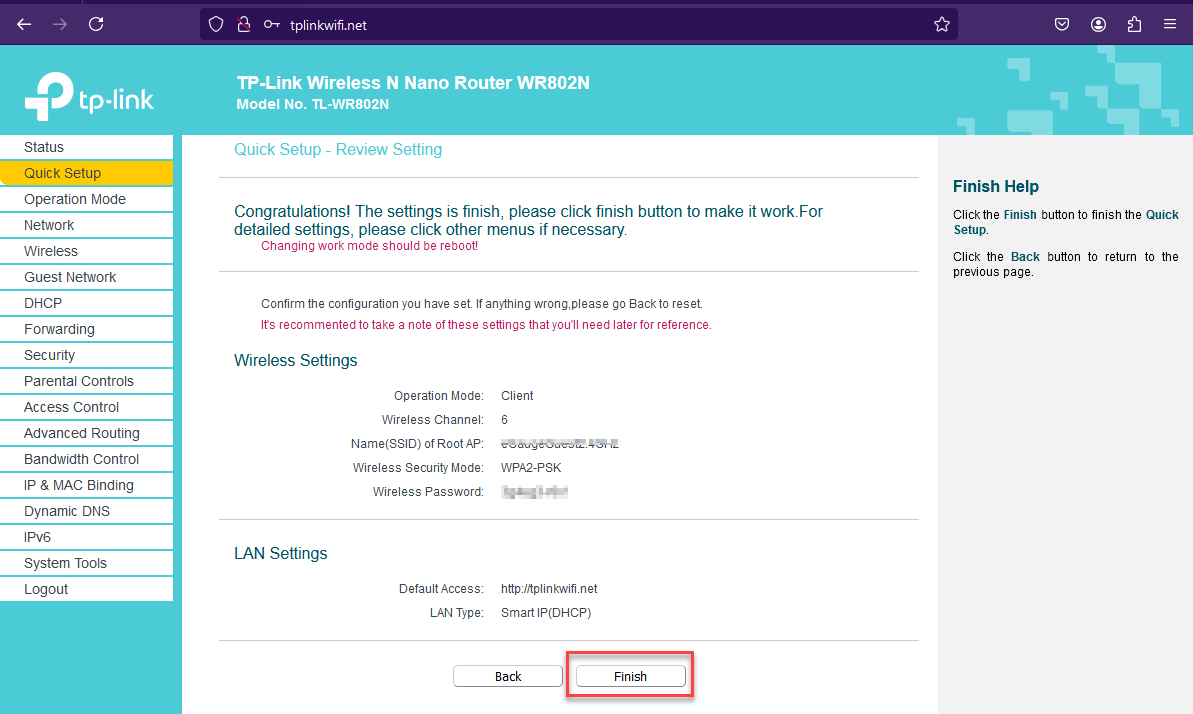Click the Model No. TL-WR802N text
This screenshot has height=714, width=1193.
click(x=312, y=104)
